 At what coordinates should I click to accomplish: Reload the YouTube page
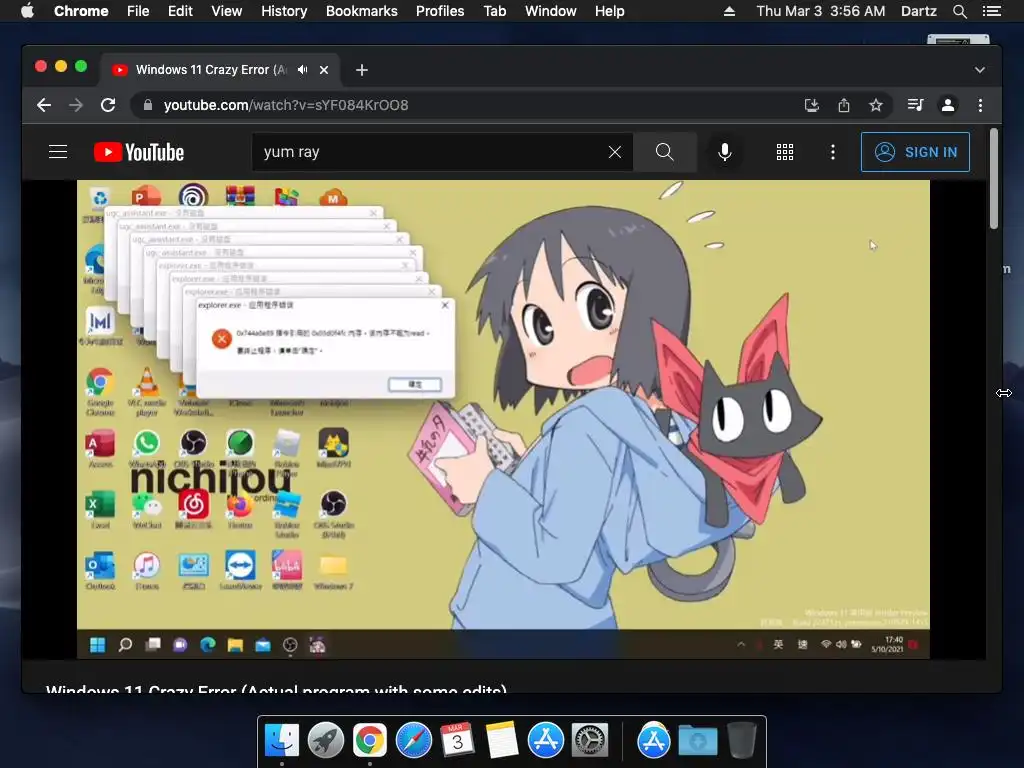pos(108,105)
